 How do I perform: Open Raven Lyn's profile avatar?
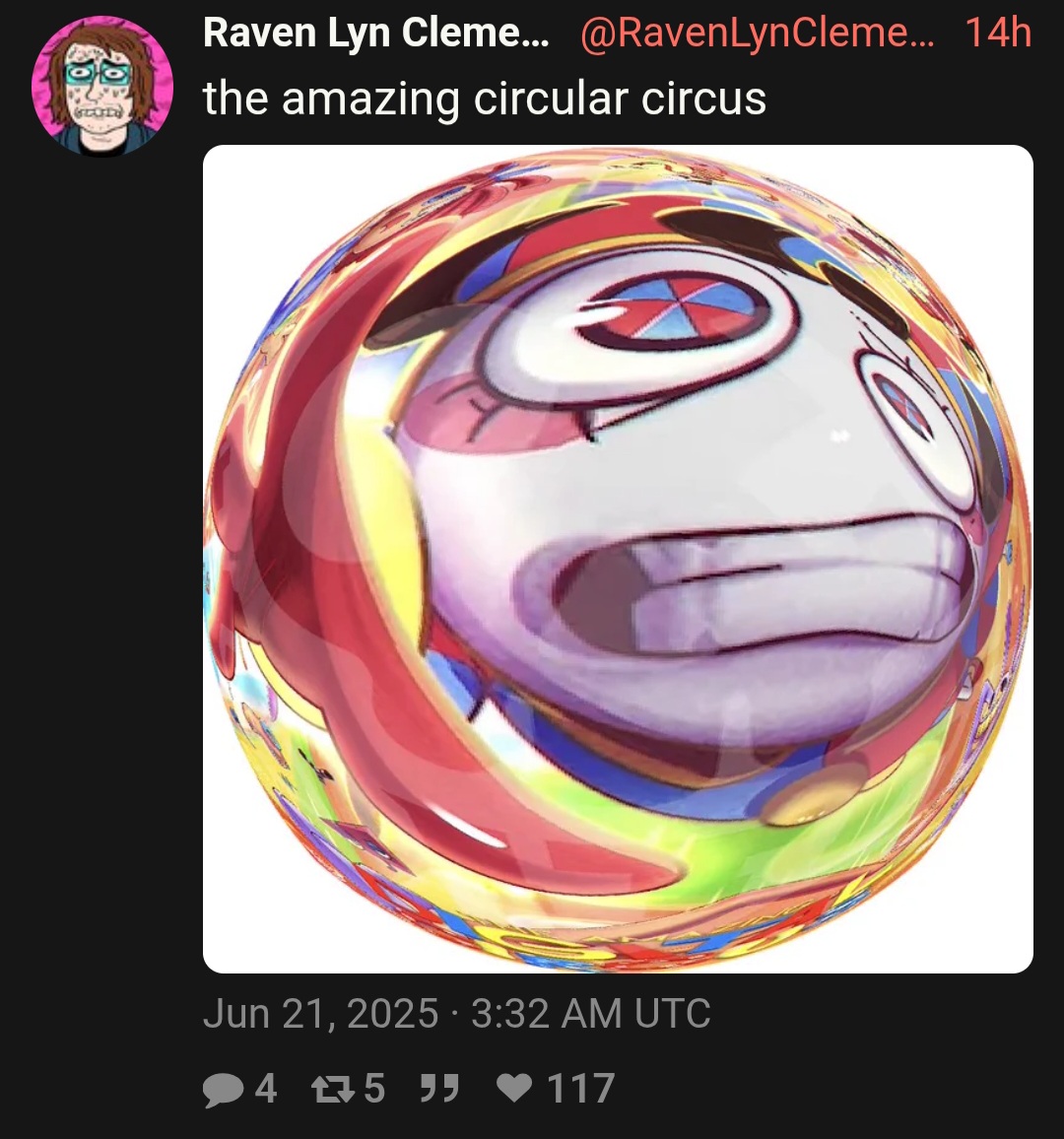pyautogui.click(x=102, y=86)
